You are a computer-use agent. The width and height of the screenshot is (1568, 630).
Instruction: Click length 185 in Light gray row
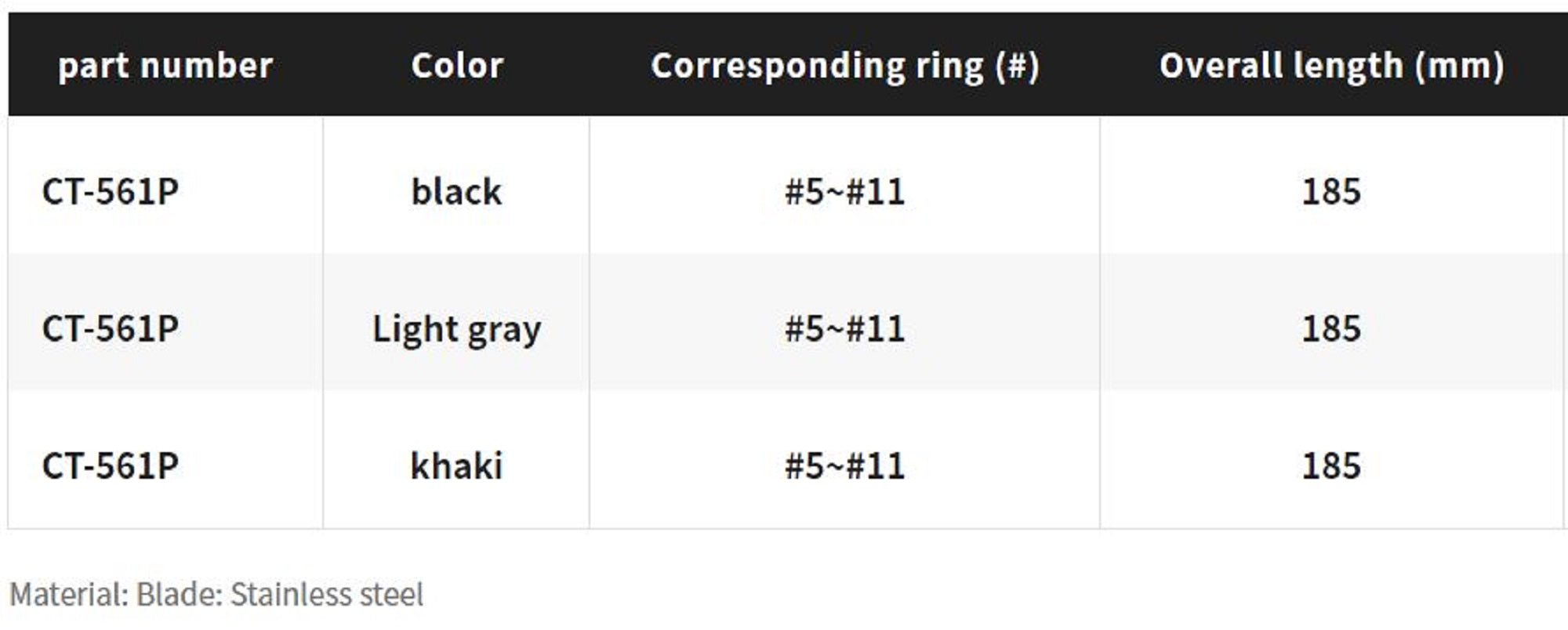[1331, 329]
